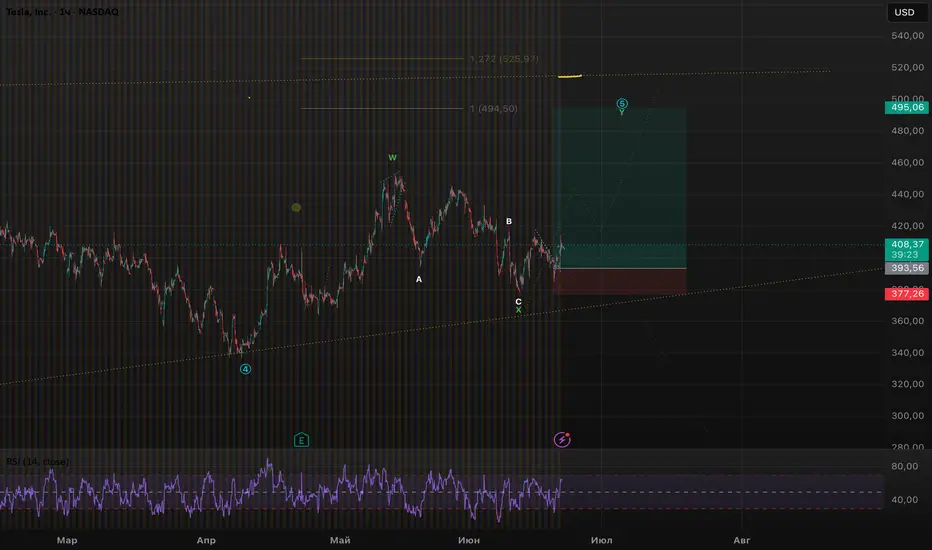Viewport: 932px width, 550px height.
Task: Click the Июл date label on time axis
Action: (x=602, y=540)
